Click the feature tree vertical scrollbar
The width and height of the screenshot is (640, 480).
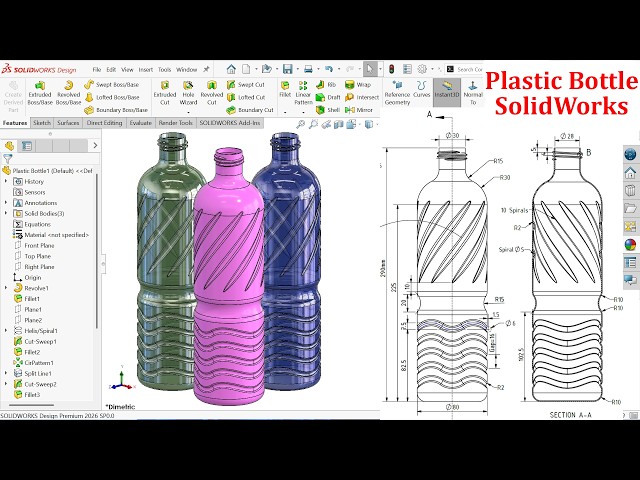click(97, 251)
